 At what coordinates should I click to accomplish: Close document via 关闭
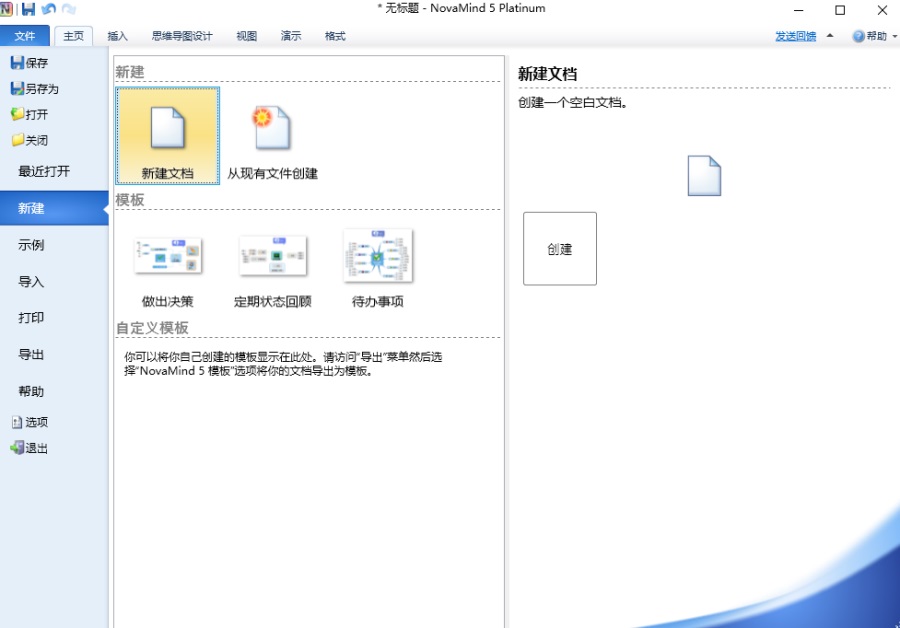[x=29, y=140]
